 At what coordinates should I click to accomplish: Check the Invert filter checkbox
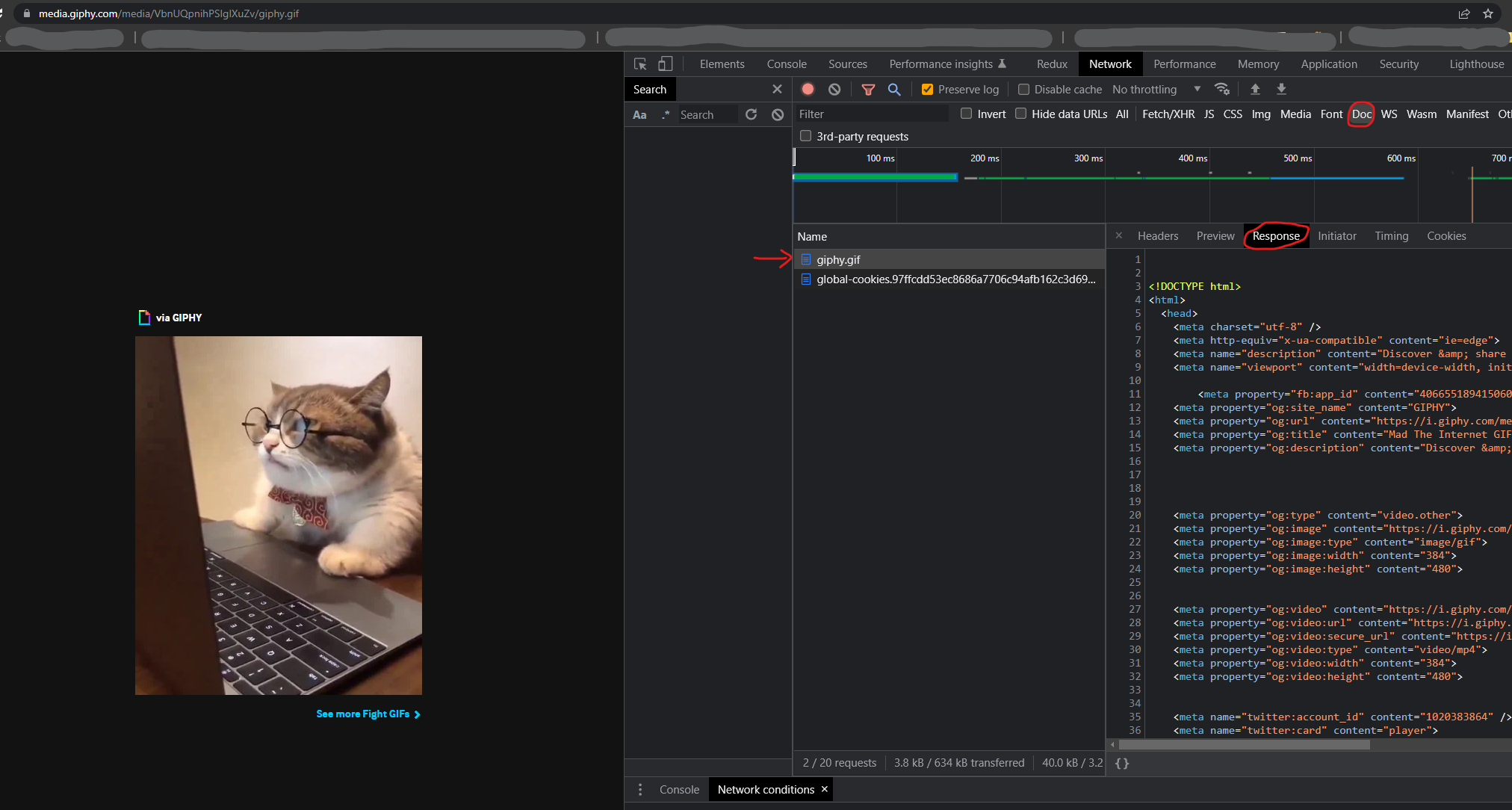(x=966, y=114)
